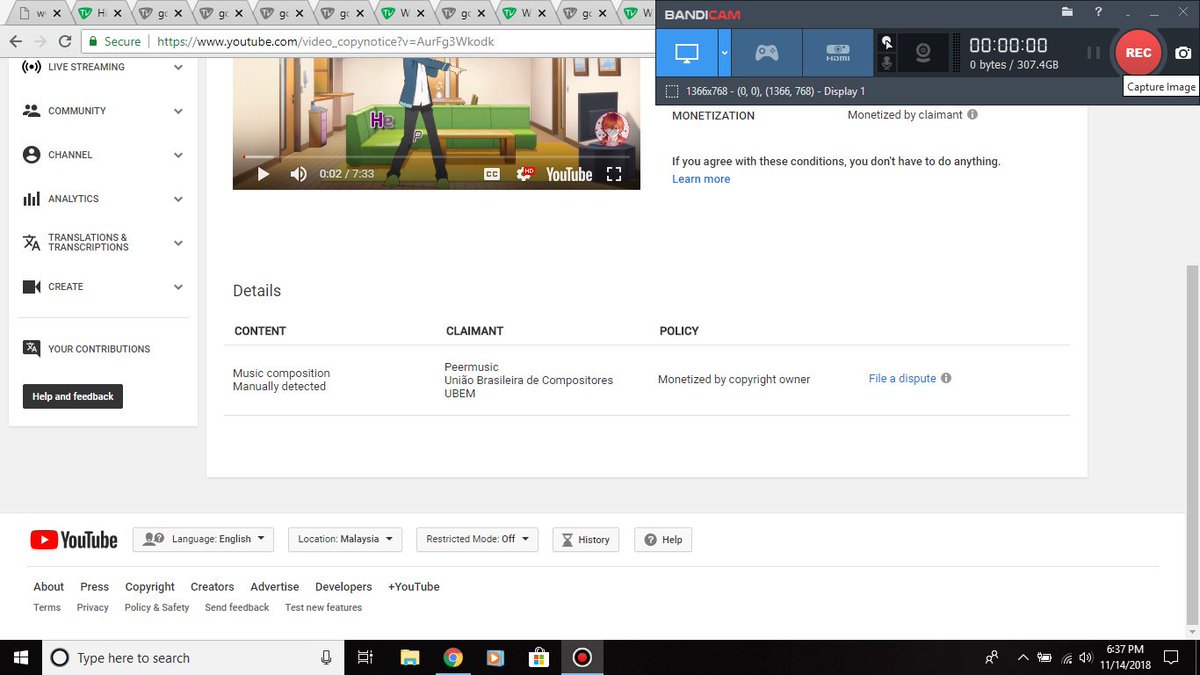Open the Language: English dropdown

pos(203,539)
